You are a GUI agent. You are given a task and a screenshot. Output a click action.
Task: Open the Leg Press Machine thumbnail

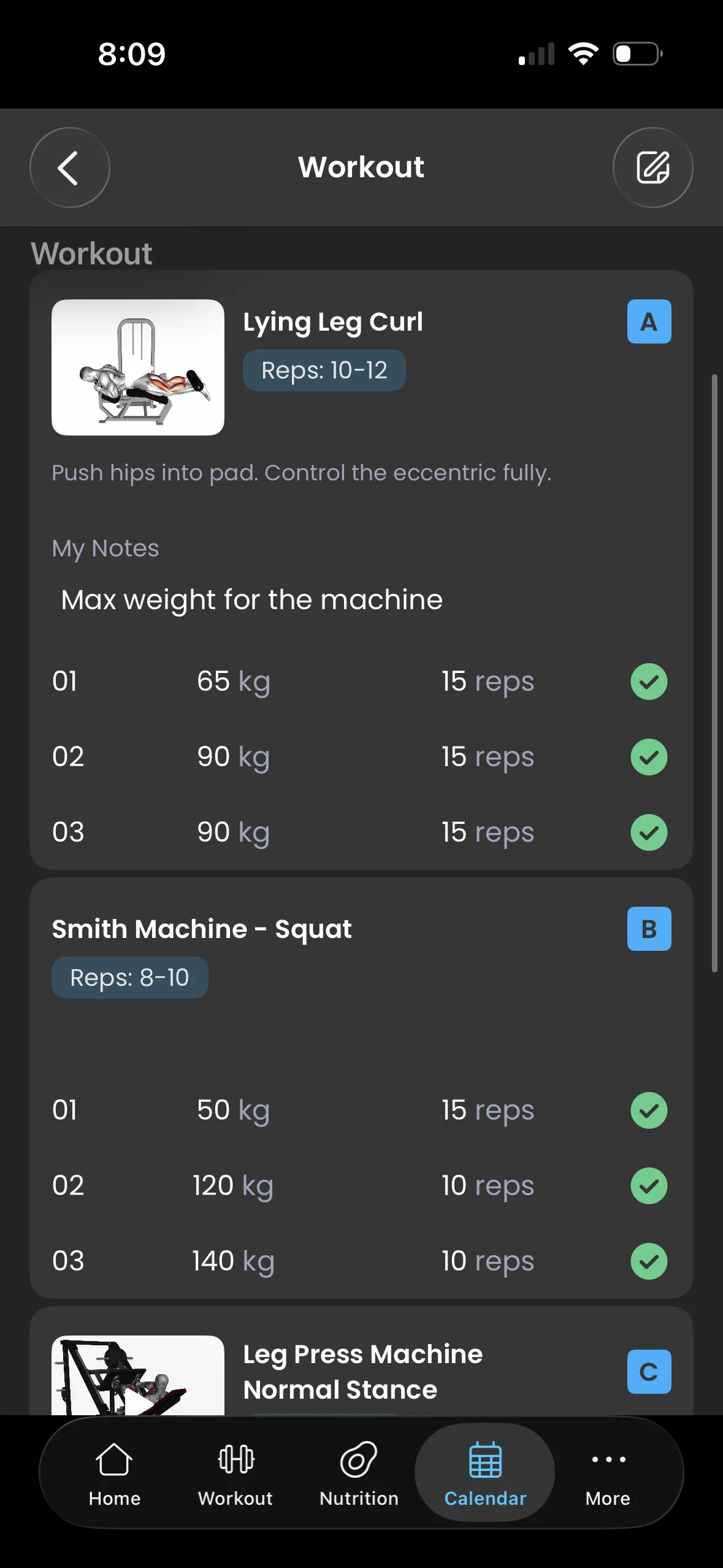138,1375
